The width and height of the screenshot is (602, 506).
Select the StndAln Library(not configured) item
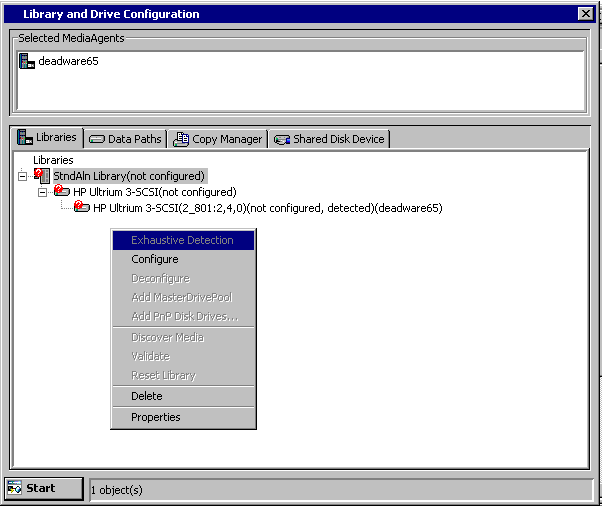[129, 176]
